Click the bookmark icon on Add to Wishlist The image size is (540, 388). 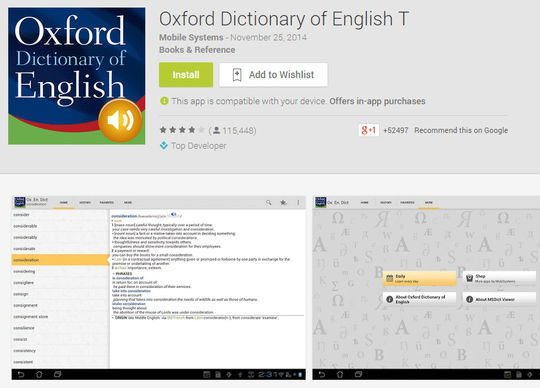(237, 75)
